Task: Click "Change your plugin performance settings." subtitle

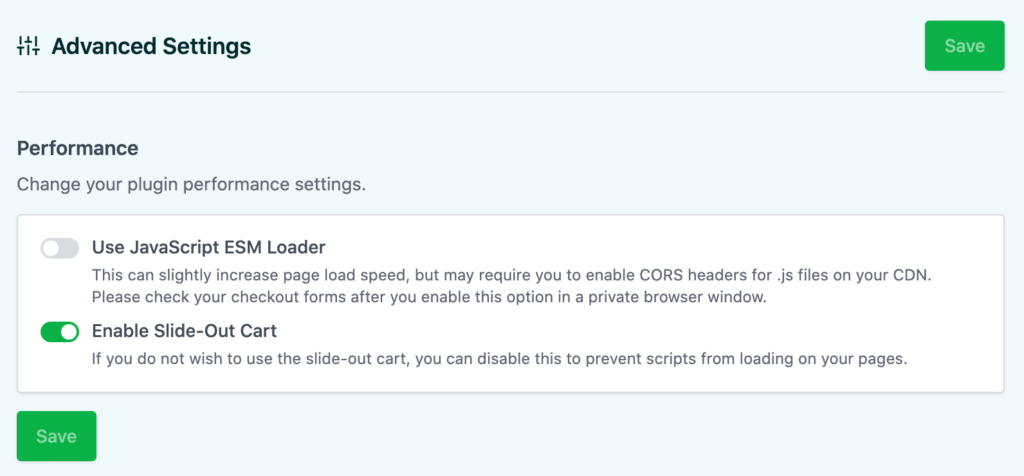Action: [x=191, y=185]
